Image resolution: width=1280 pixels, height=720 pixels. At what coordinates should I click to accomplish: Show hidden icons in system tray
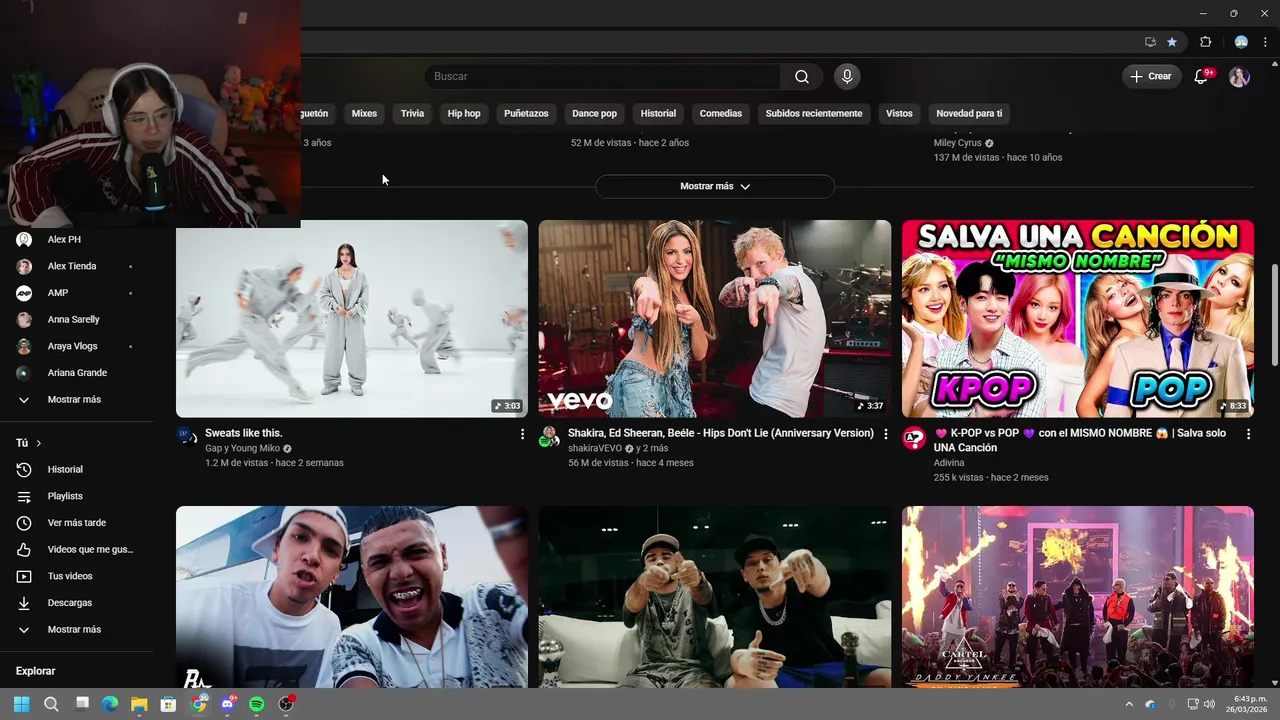tap(1129, 704)
